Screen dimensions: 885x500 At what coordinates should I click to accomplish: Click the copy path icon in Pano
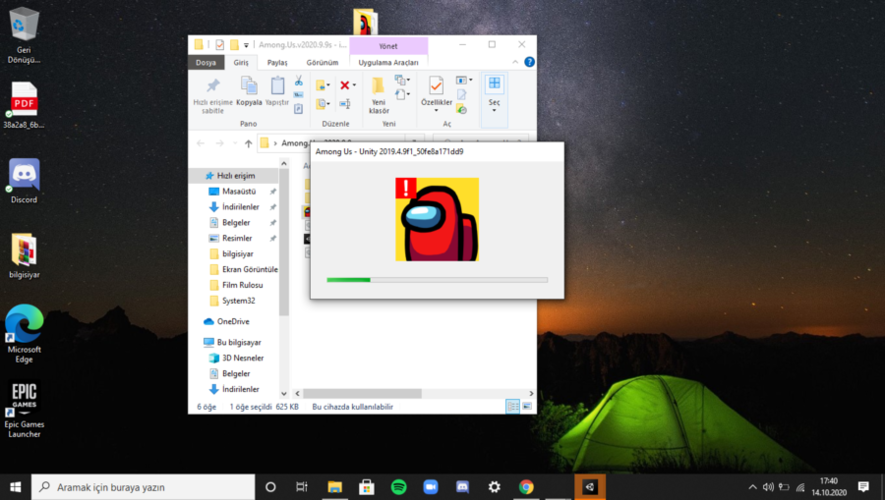299,95
